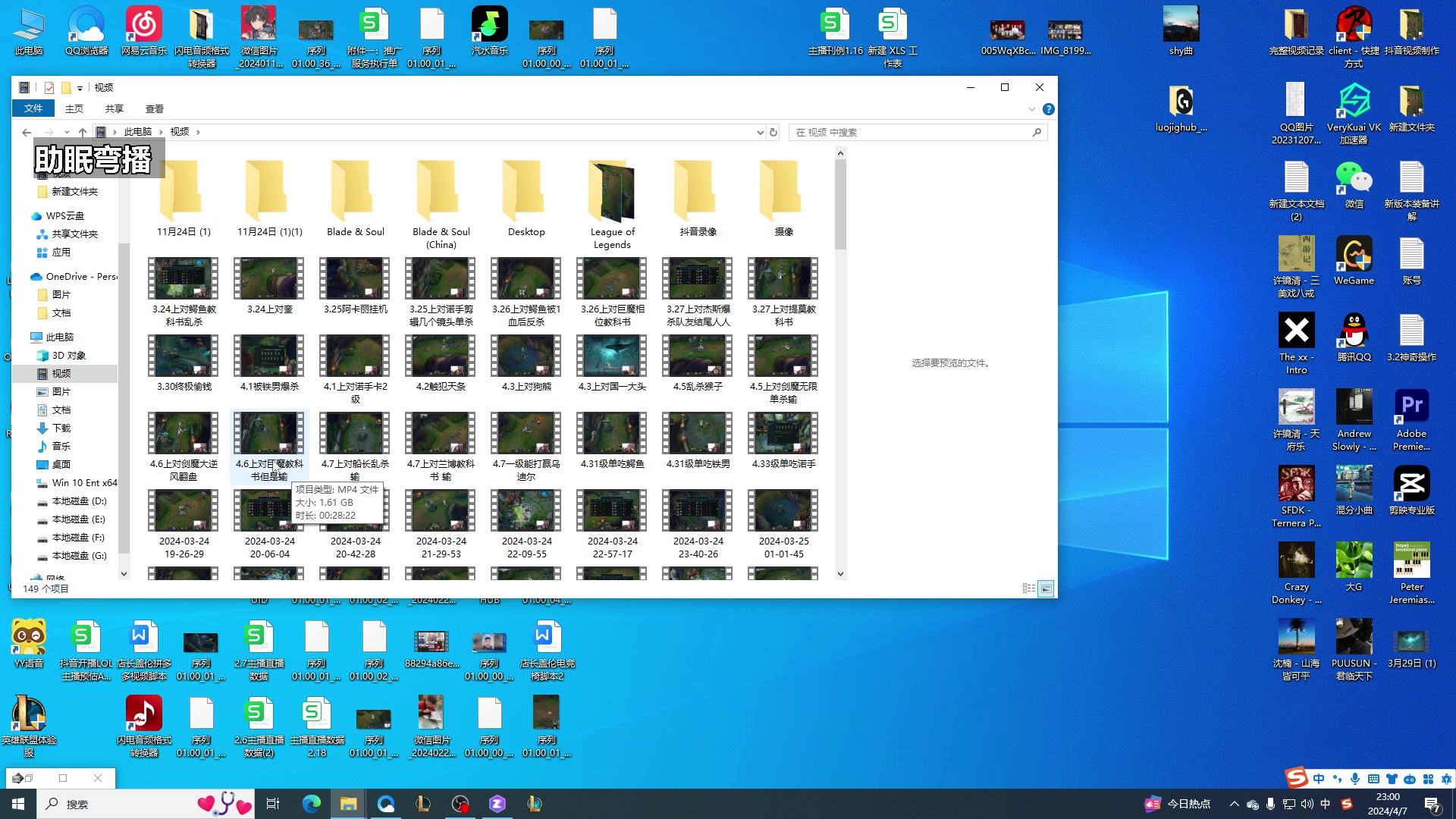Launch 英雄联盟体验服 desktop shortcut
The height and width of the screenshot is (819, 1456).
tap(29, 726)
